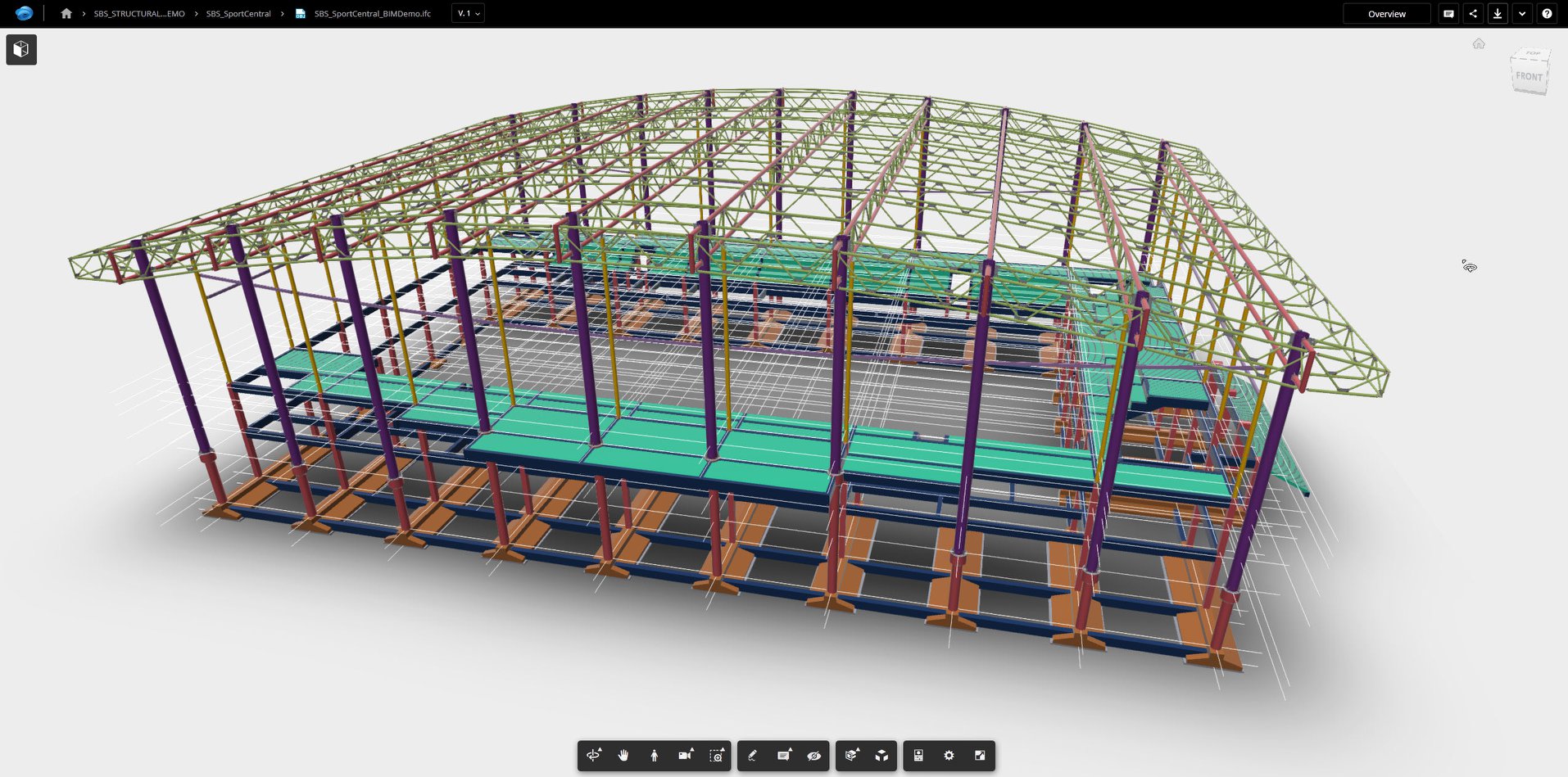
Task: Activate the Pan tool
Action: coord(623,757)
